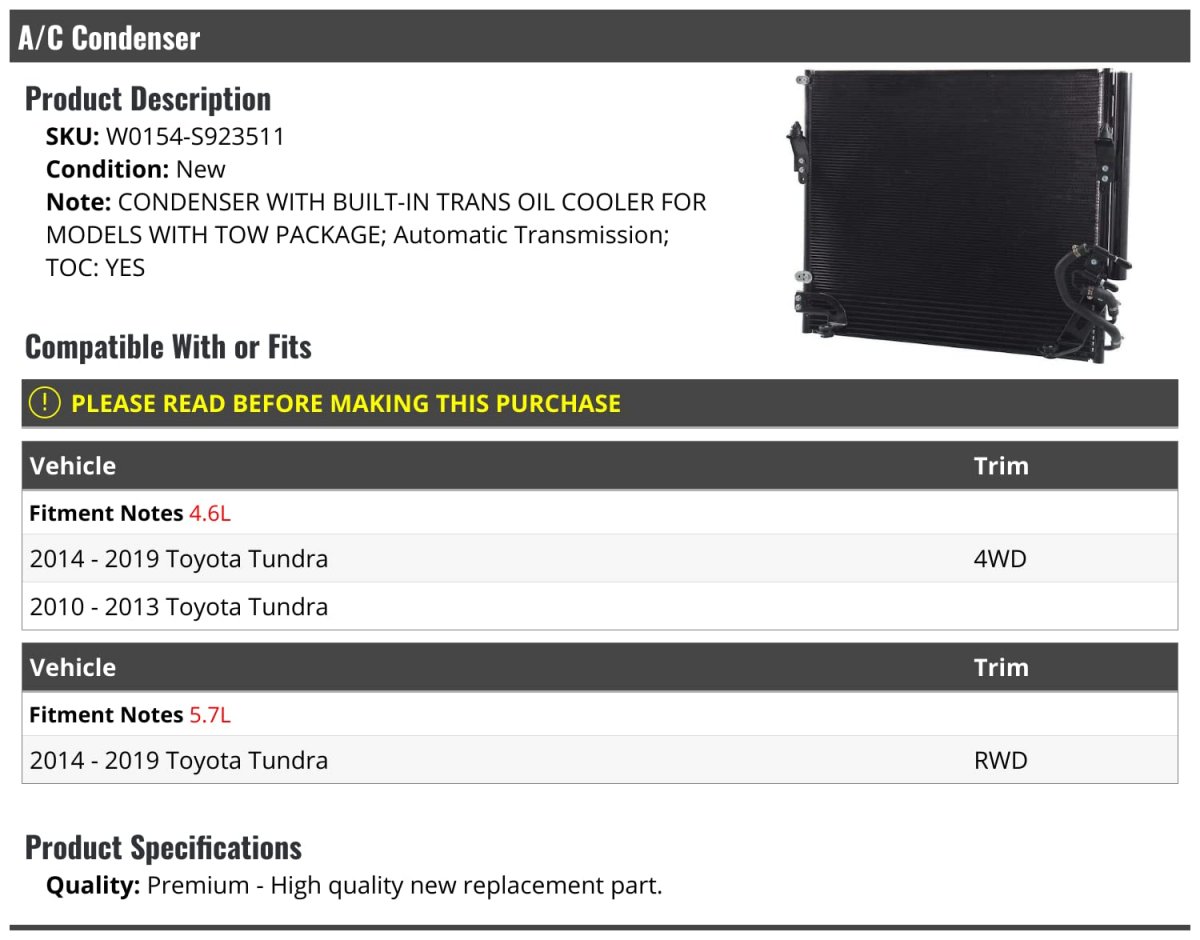Click the Trim column header in the 4.6L table
The image size is (1200, 940).
[x=1001, y=466]
